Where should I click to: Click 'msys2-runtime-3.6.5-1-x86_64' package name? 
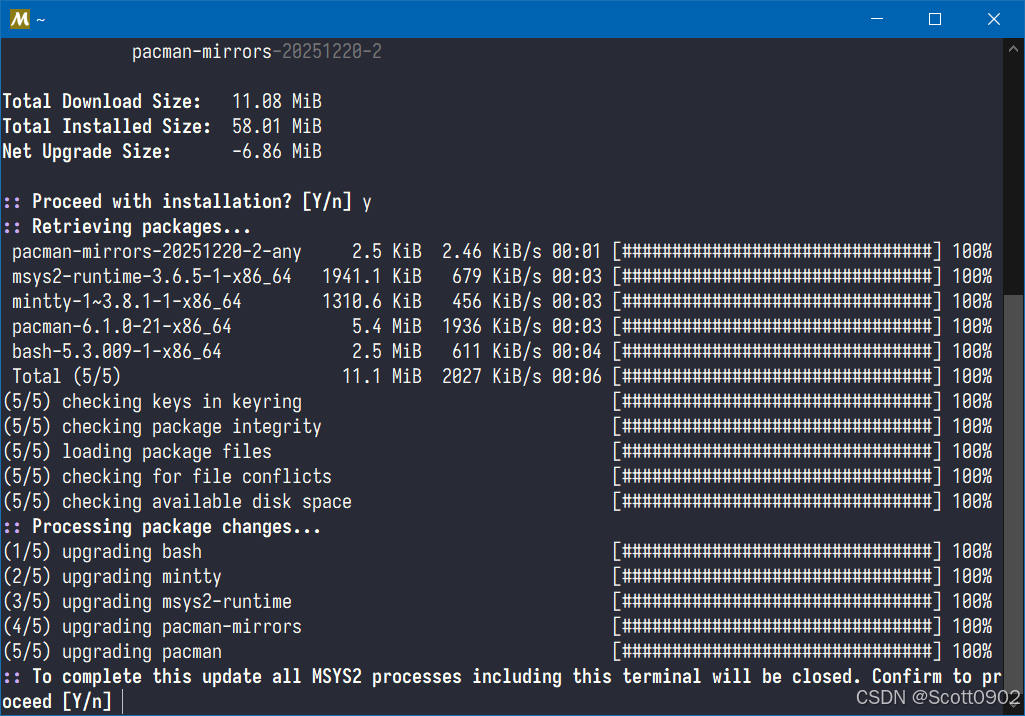click(152, 277)
